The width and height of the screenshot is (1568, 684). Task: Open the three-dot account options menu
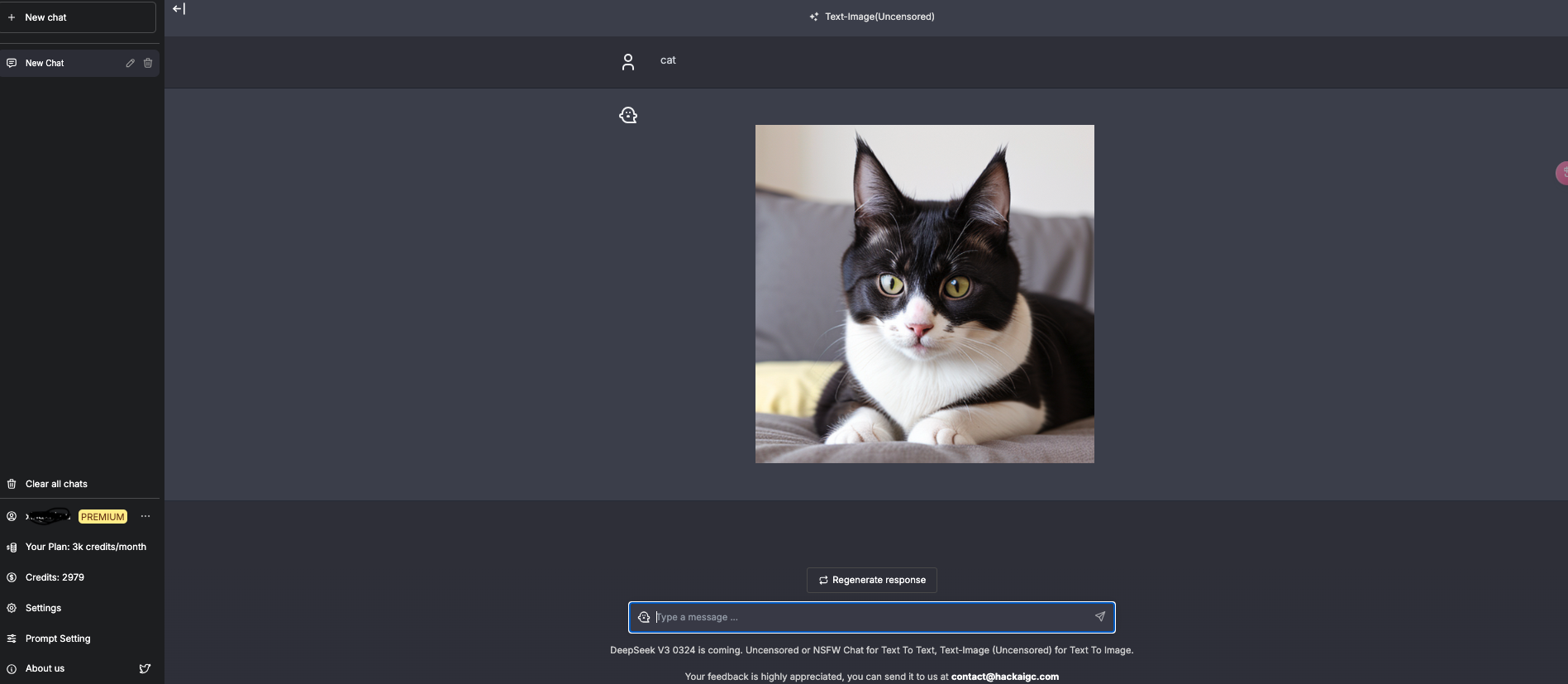click(x=145, y=516)
